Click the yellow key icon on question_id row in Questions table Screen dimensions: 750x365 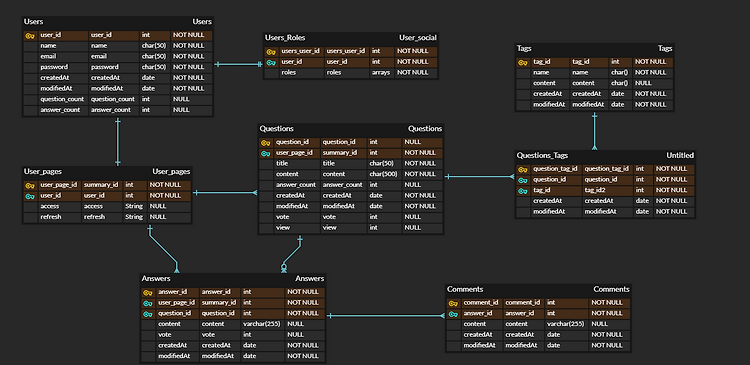pyautogui.click(x=265, y=143)
